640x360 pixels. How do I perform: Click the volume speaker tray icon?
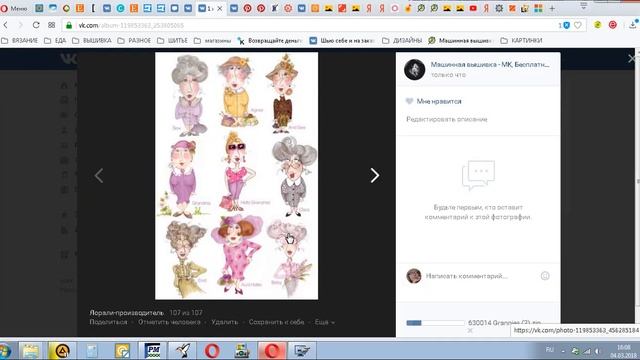[x=597, y=351]
